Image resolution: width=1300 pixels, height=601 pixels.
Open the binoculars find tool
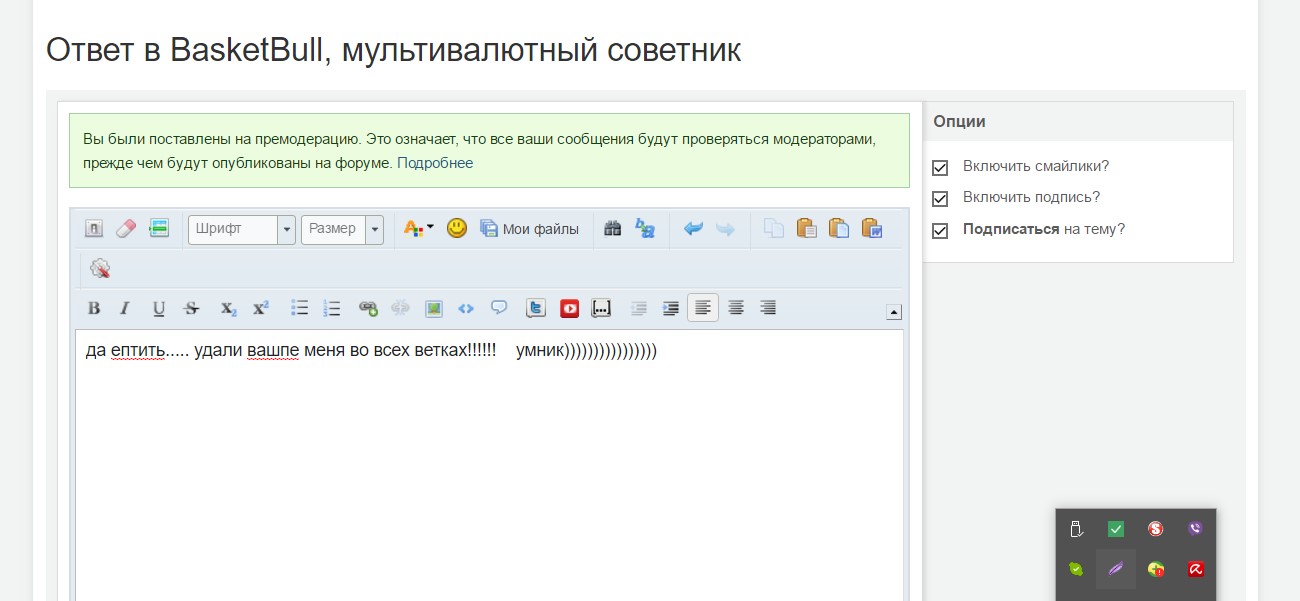613,229
